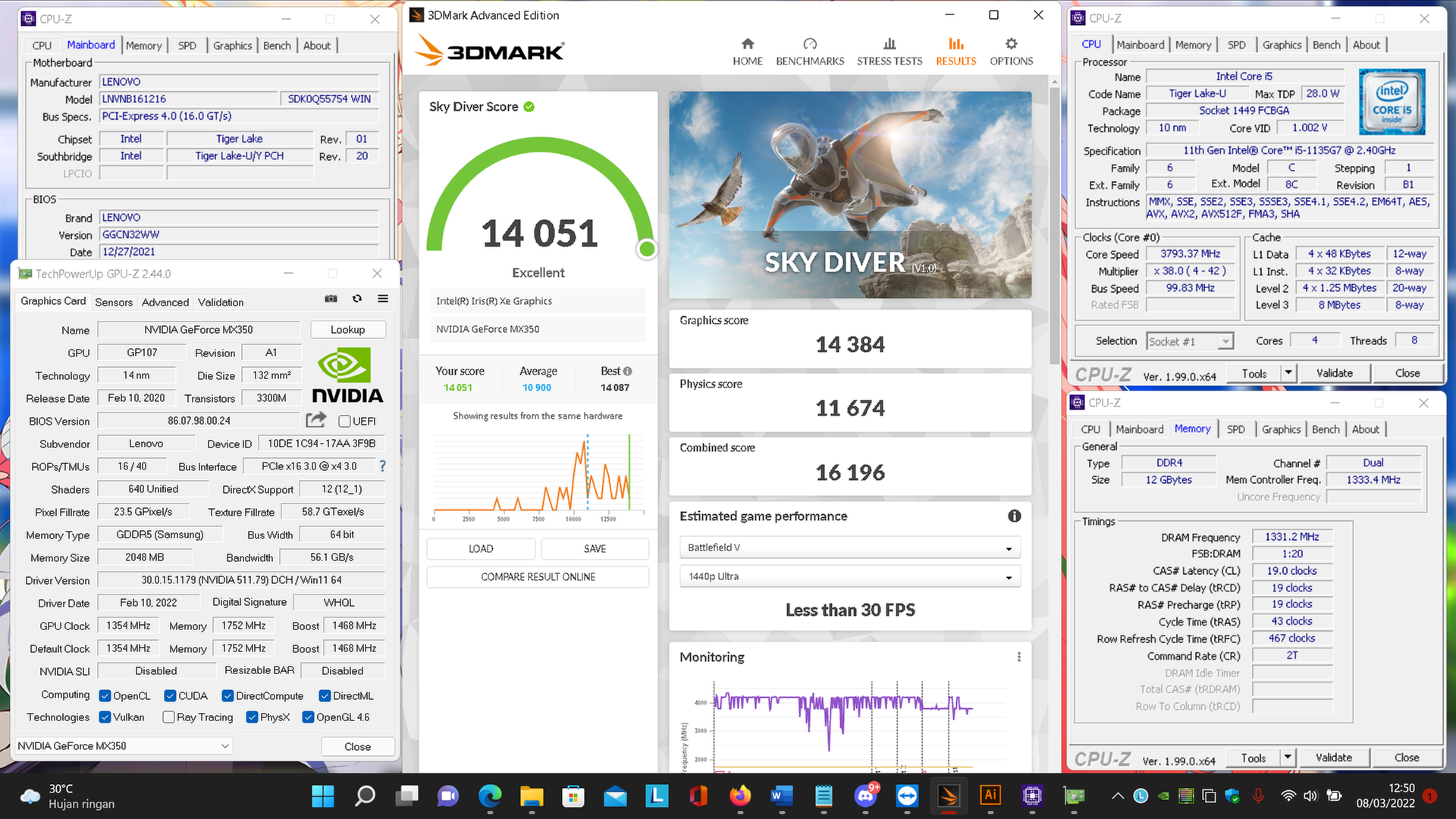Toggle DirectML checkbox in GPU-Z
The height and width of the screenshot is (819, 1456).
point(325,695)
